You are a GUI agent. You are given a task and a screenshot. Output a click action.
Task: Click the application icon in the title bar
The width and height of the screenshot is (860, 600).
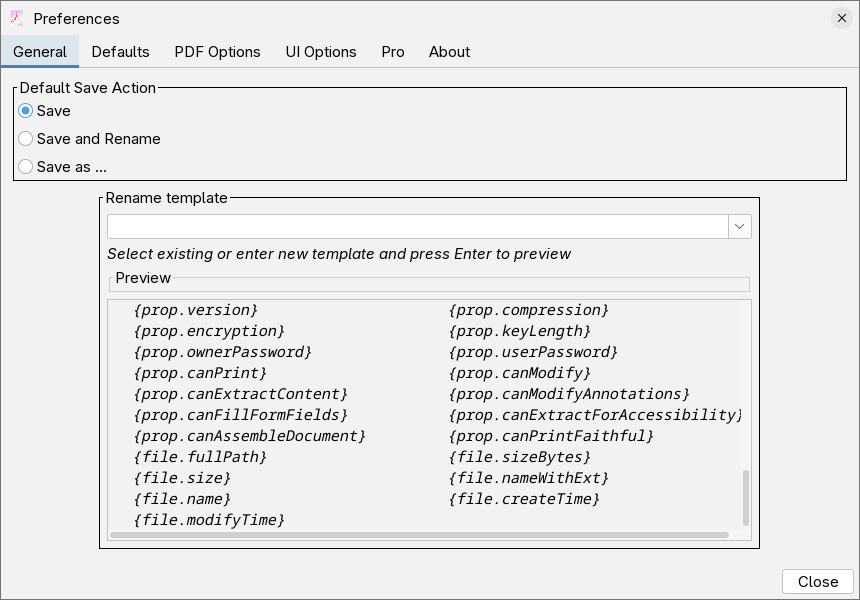point(17,18)
